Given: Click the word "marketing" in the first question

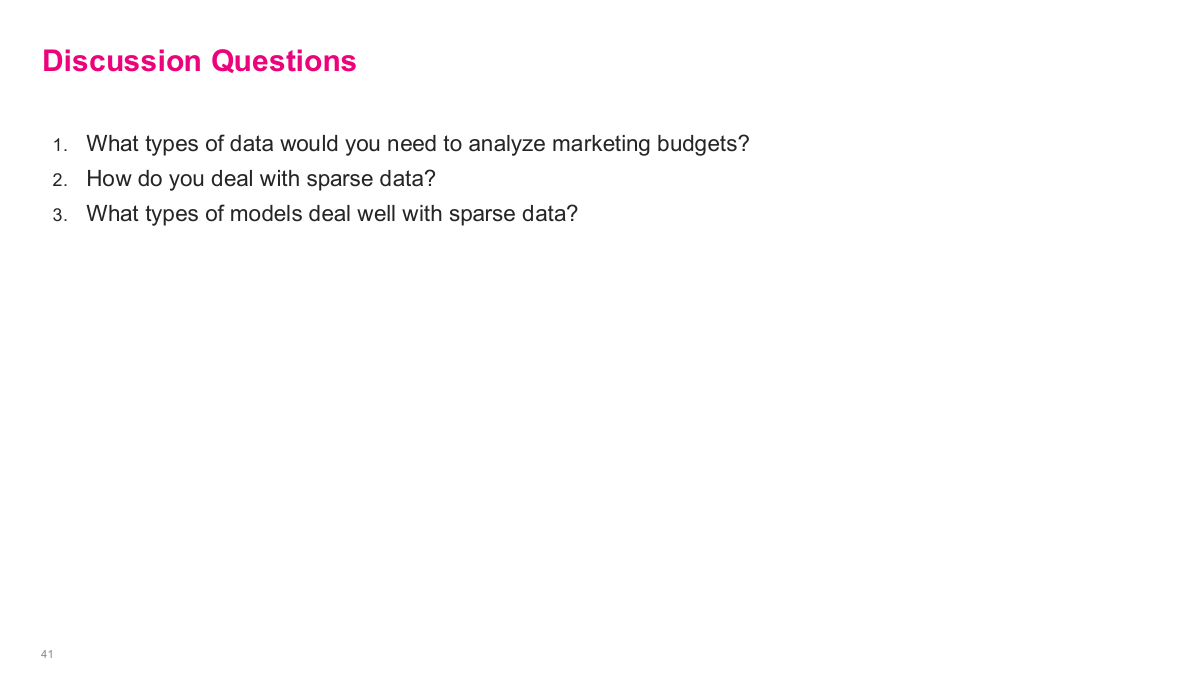Looking at the screenshot, I should point(601,143).
